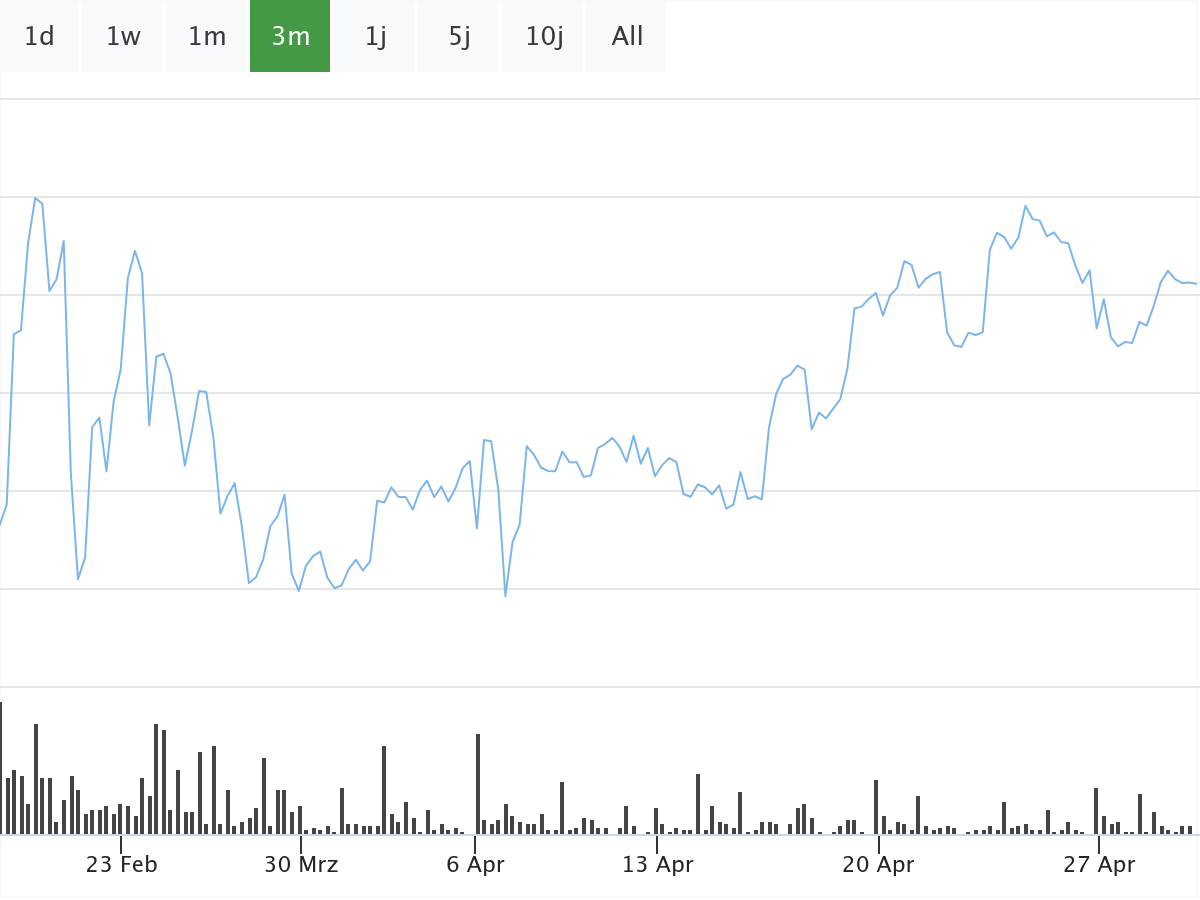Screen dimensions: 1200x900
Task: Show the 1j chart range
Action: pos(375,37)
